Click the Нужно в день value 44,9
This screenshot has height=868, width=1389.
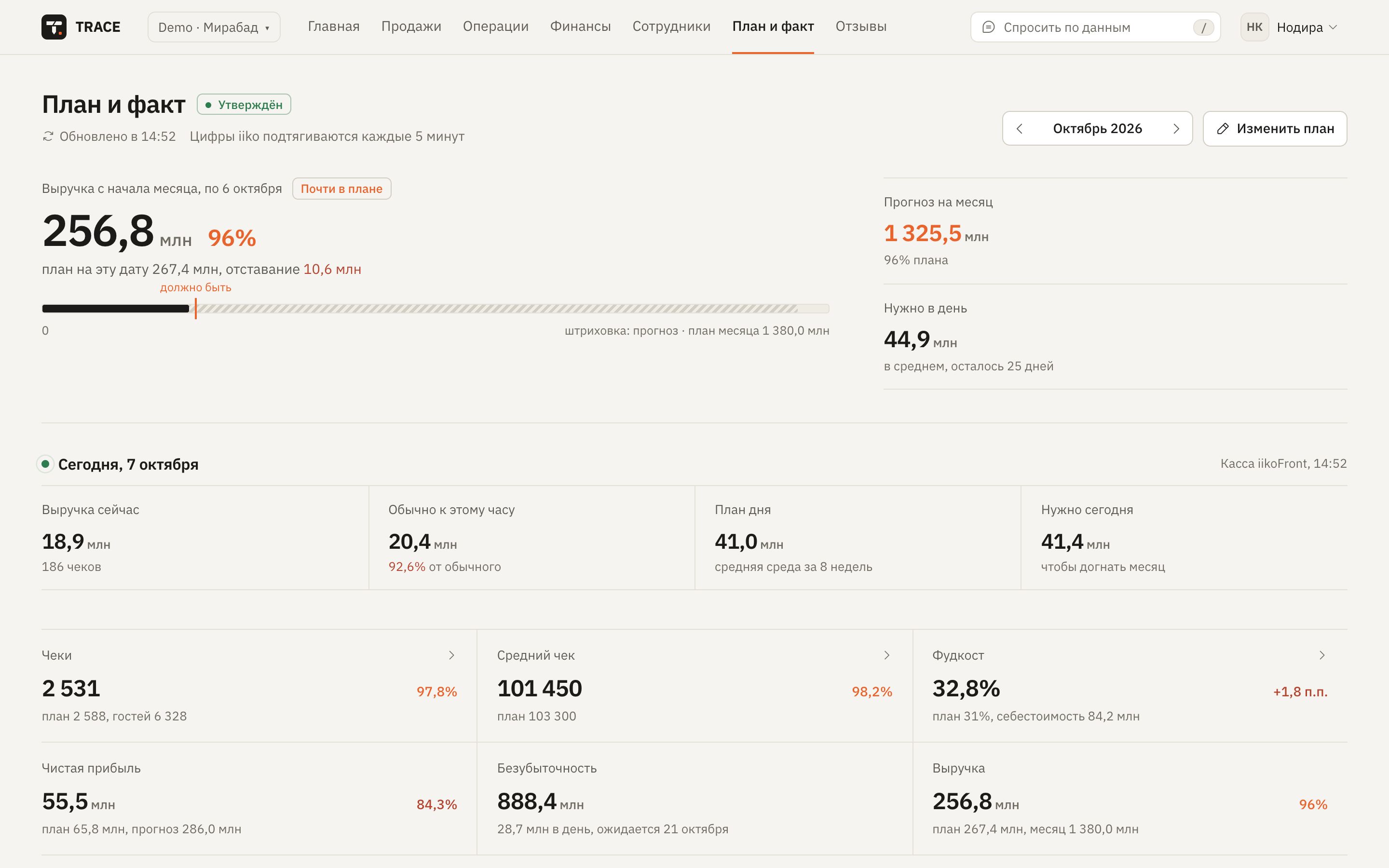[x=907, y=339]
